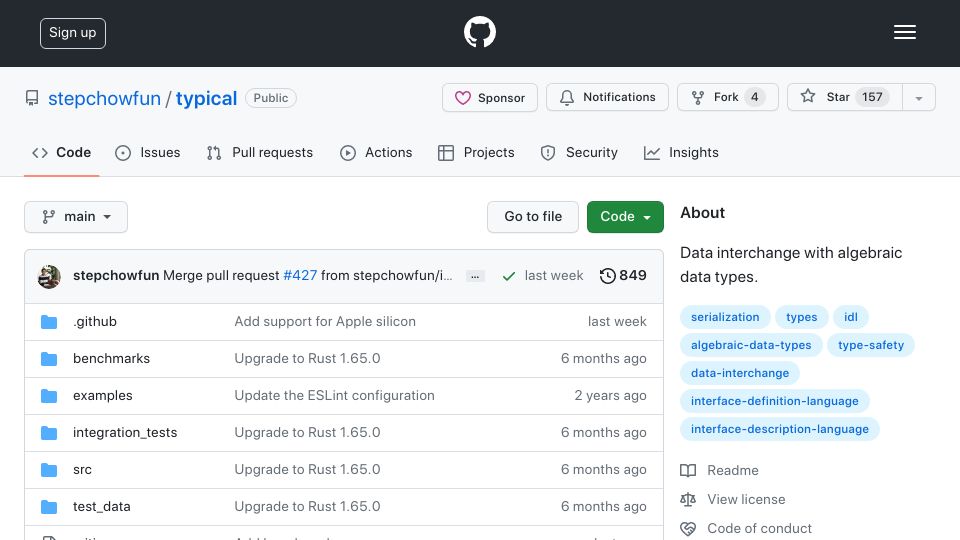Select the type-safety topic tag
Viewport: 960px width, 540px height.
pyautogui.click(x=871, y=345)
